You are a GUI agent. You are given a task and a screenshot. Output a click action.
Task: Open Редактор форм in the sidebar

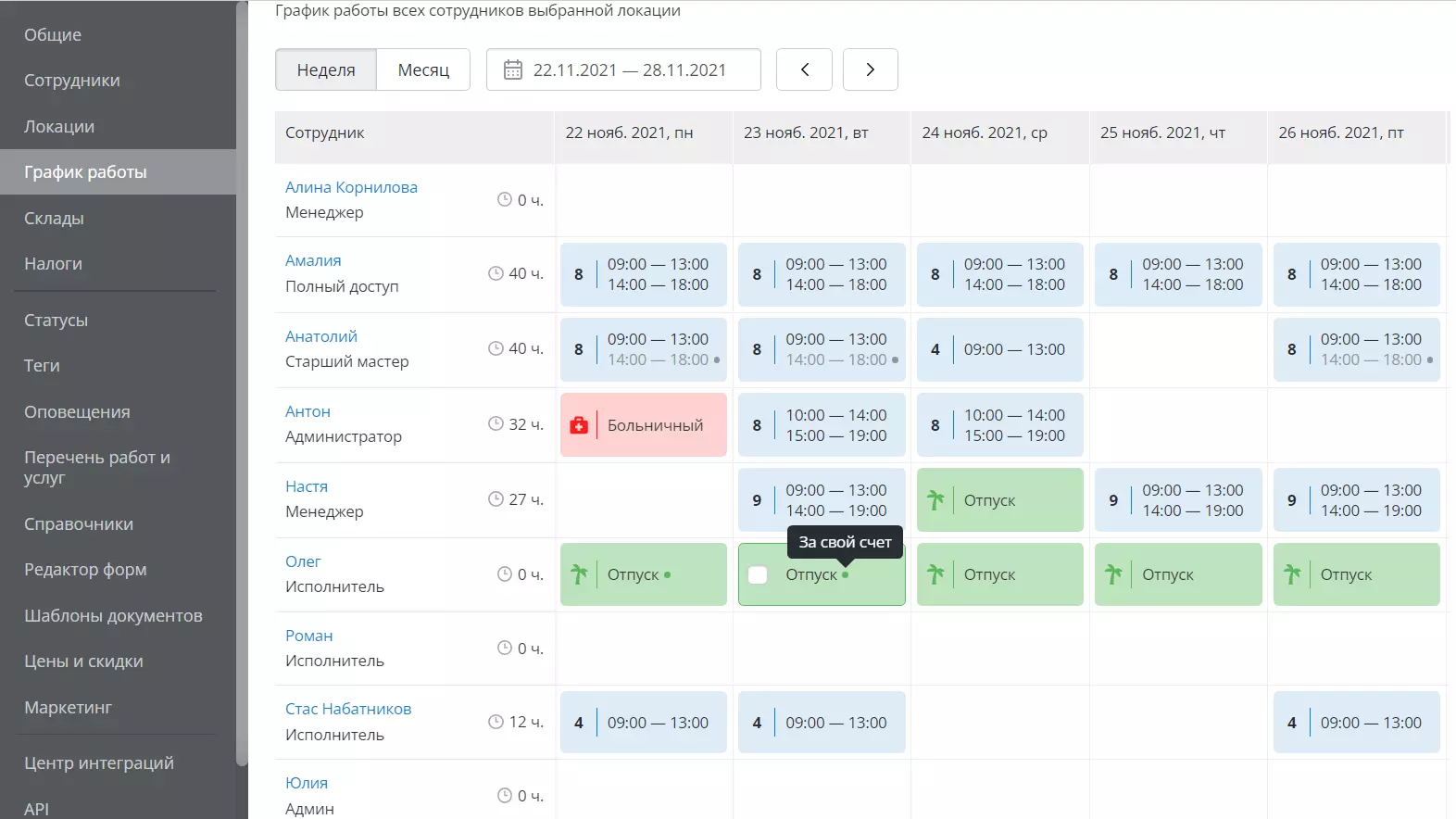tap(85, 570)
